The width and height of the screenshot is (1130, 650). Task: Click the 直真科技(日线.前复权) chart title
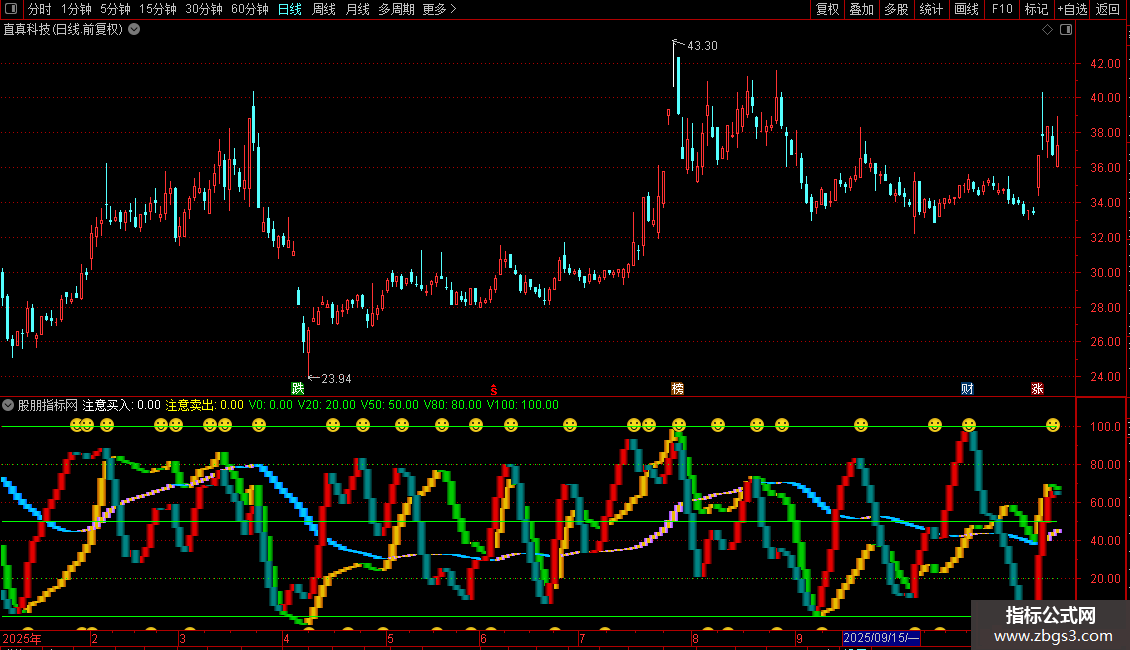point(63,29)
